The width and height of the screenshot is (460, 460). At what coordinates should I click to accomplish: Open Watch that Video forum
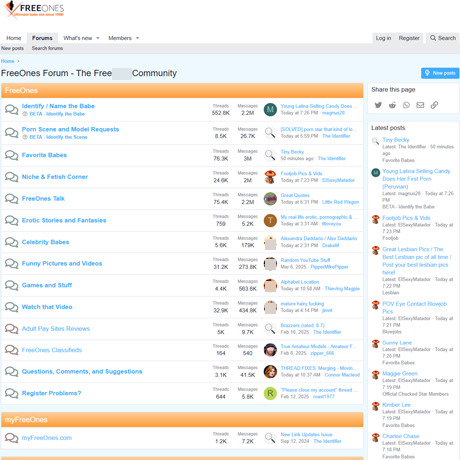pyautogui.click(x=47, y=307)
